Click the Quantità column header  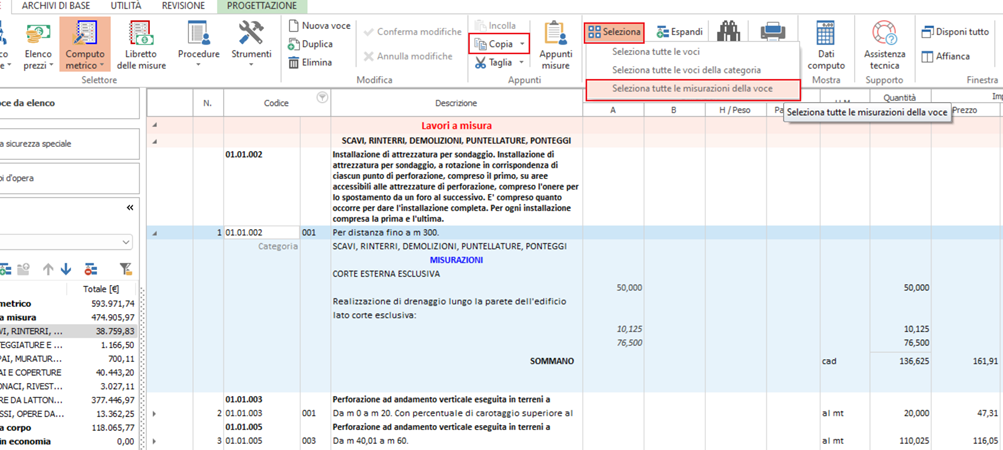tap(900, 97)
